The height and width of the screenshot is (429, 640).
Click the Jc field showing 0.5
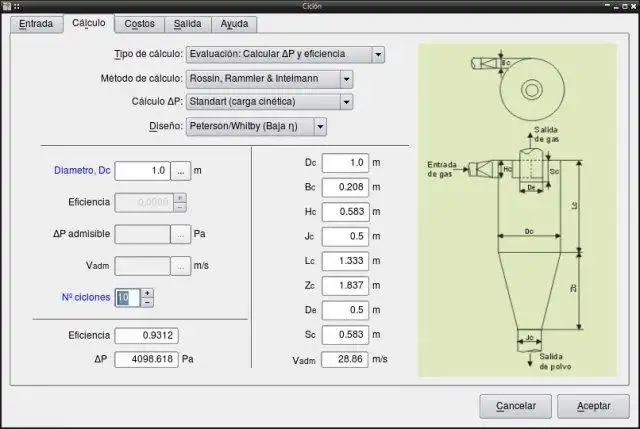[x=345, y=236]
